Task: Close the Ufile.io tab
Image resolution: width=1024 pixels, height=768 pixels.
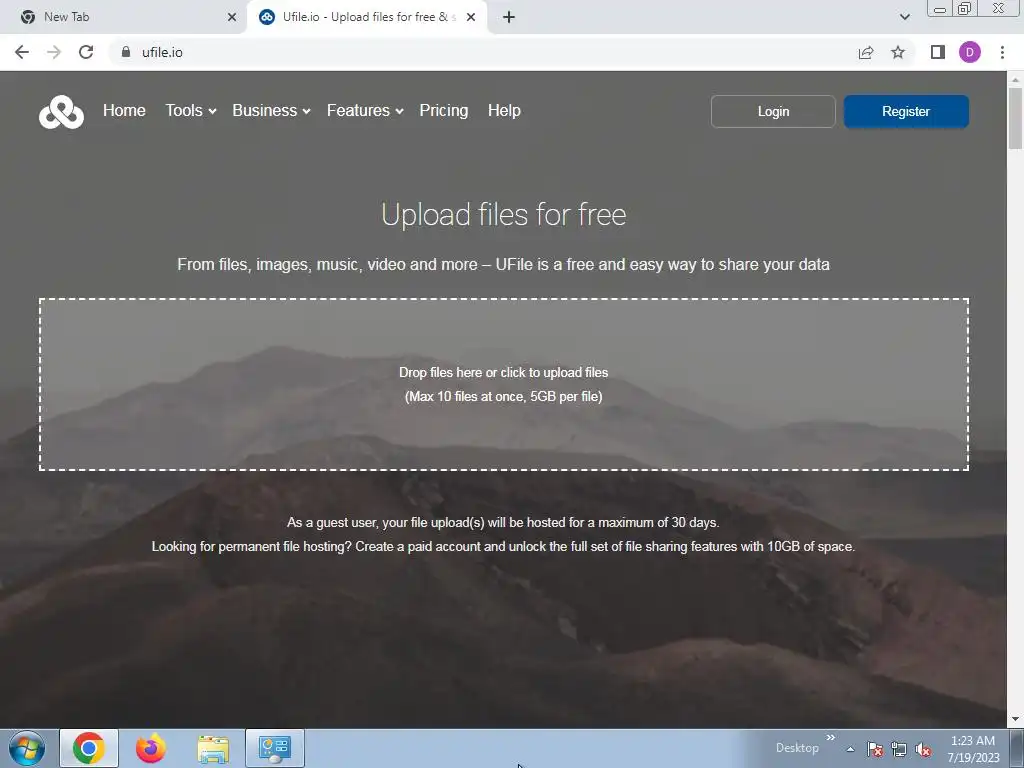Action: [x=471, y=17]
